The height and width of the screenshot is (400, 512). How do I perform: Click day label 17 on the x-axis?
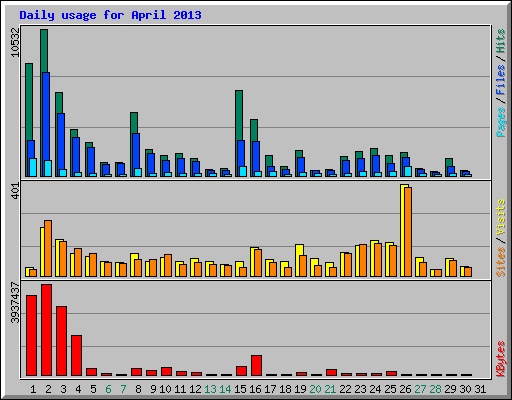(270, 389)
